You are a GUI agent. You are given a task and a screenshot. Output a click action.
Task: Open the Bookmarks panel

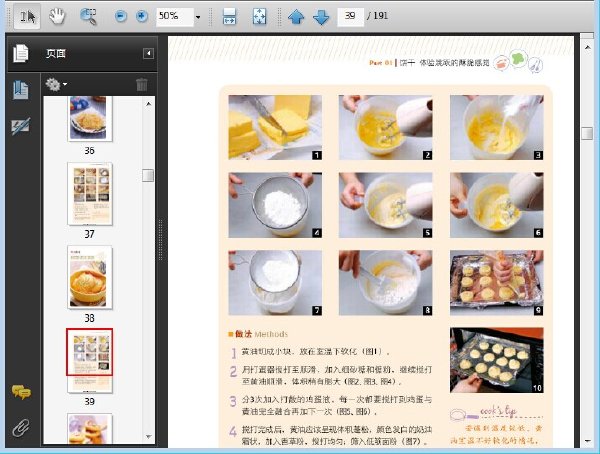click(x=20, y=90)
